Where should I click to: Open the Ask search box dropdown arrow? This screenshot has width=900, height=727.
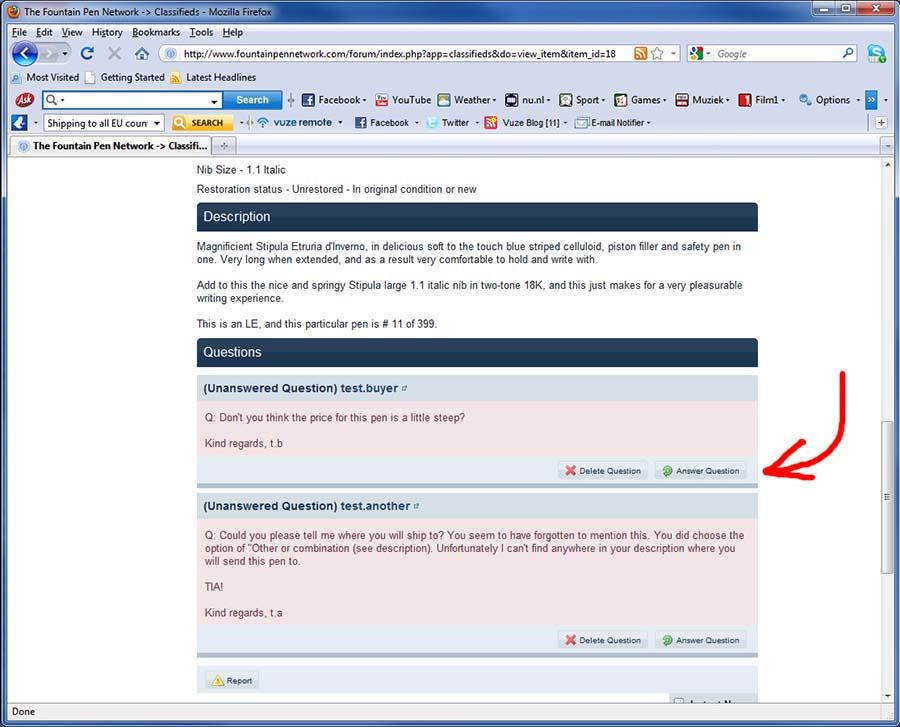coord(214,101)
